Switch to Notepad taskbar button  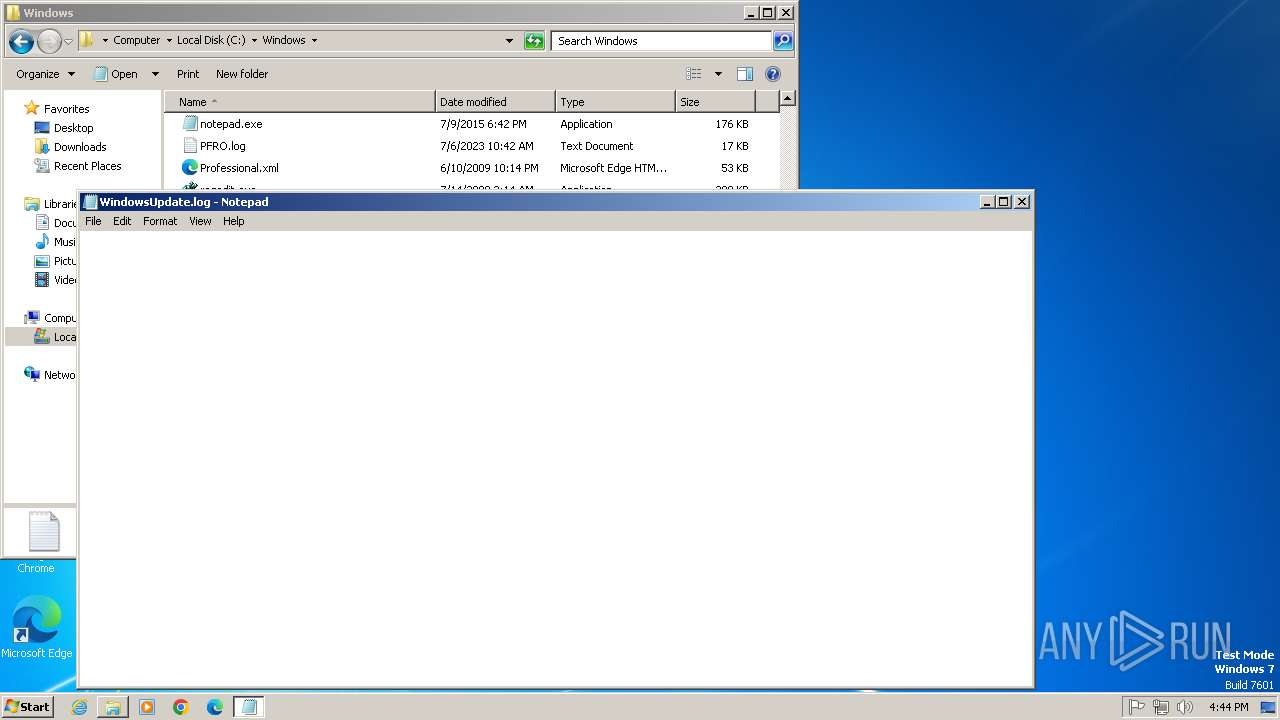pyautogui.click(x=249, y=707)
